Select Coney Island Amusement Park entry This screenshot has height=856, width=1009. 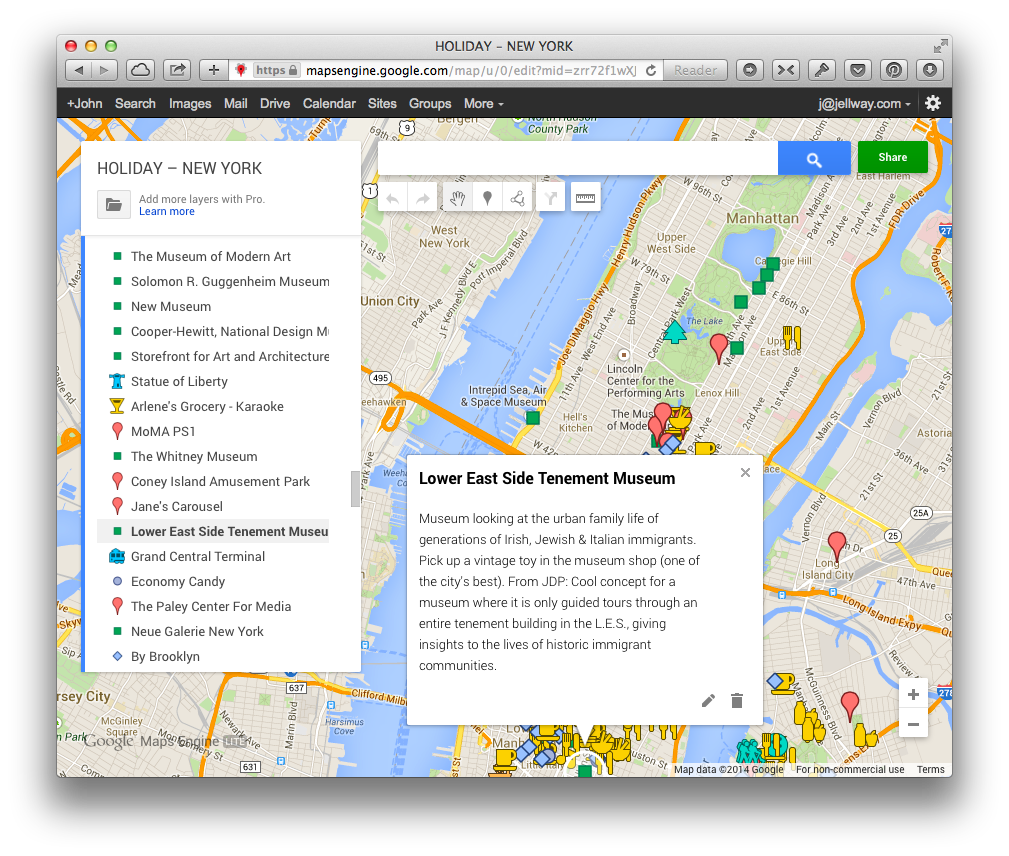220,481
